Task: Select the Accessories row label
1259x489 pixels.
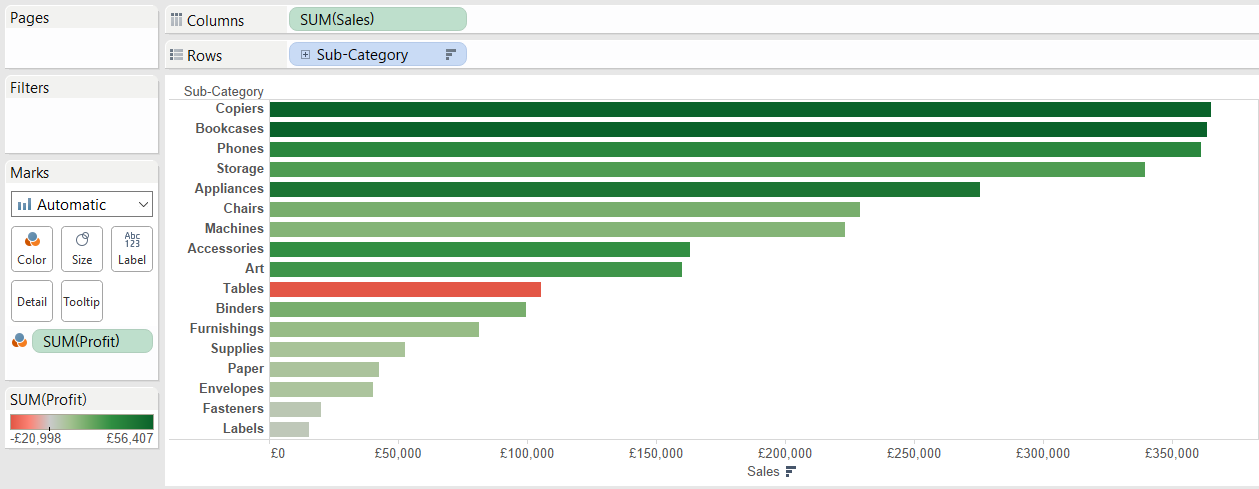Action: pyautogui.click(x=226, y=249)
